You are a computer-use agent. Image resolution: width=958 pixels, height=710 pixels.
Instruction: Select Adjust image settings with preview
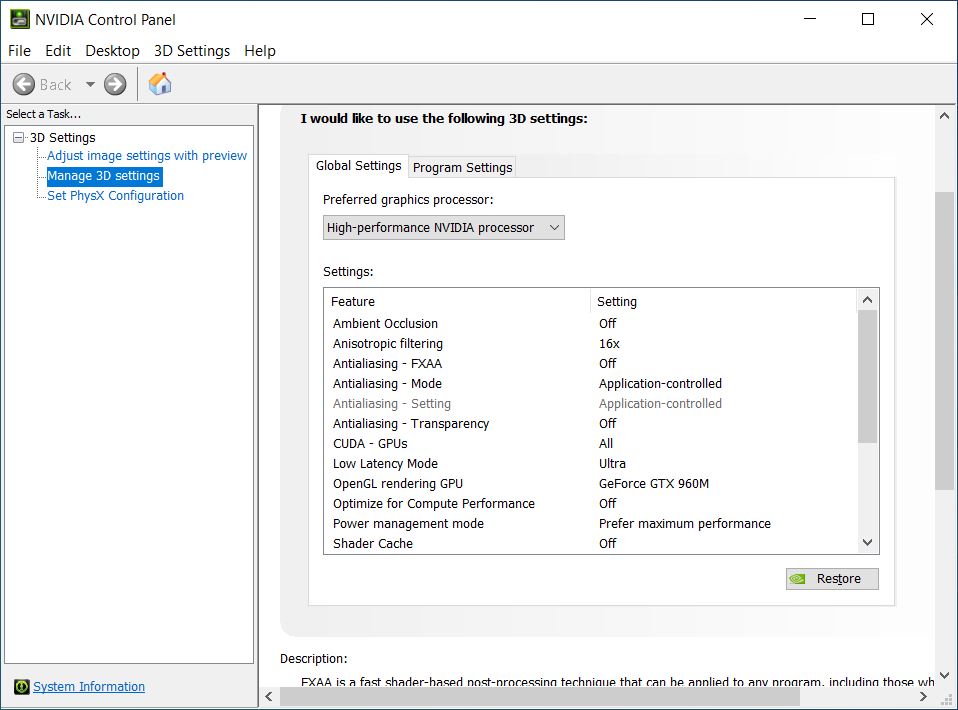point(147,156)
